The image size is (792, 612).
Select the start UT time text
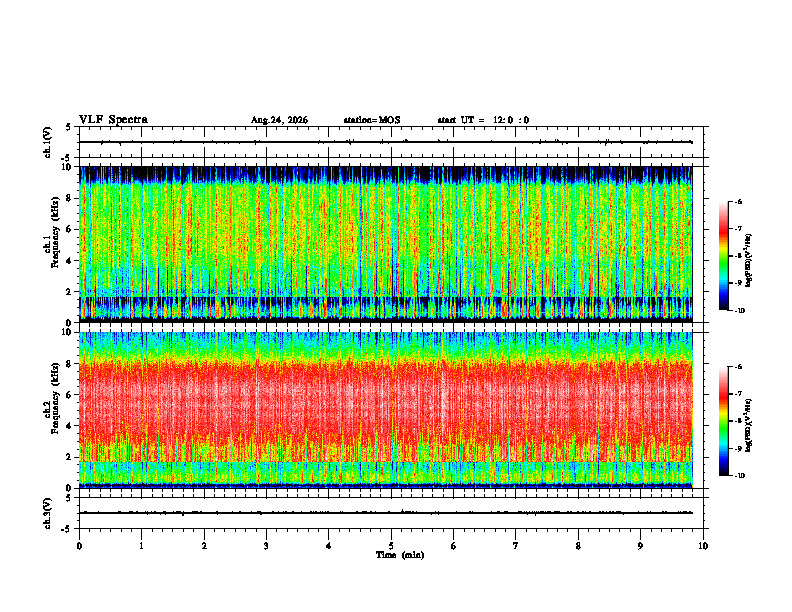click(x=483, y=120)
